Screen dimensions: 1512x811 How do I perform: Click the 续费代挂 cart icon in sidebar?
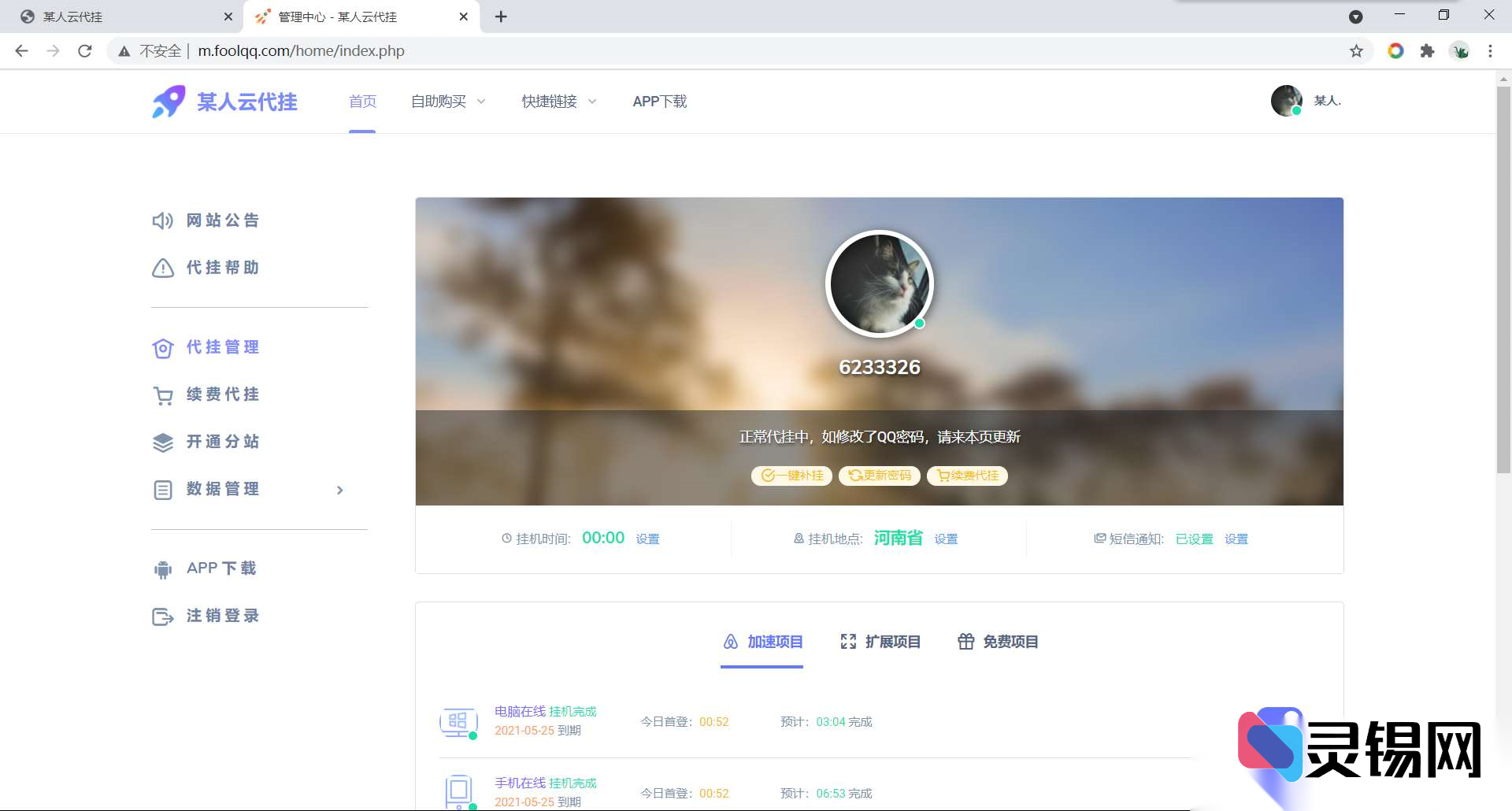pyautogui.click(x=162, y=394)
